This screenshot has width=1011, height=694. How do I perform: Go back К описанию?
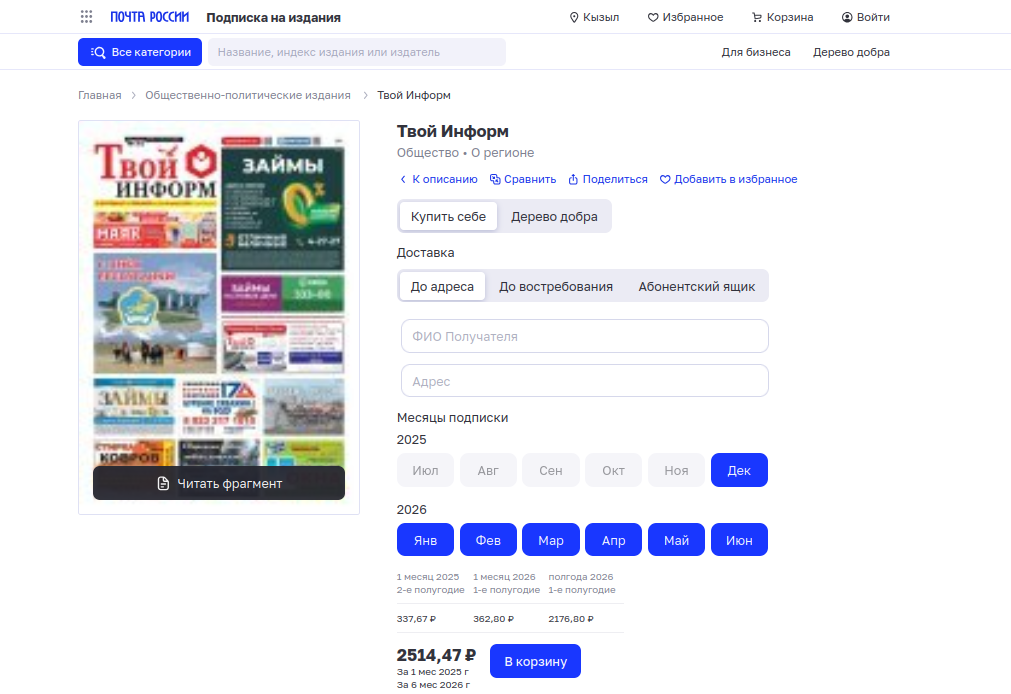coord(438,179)
